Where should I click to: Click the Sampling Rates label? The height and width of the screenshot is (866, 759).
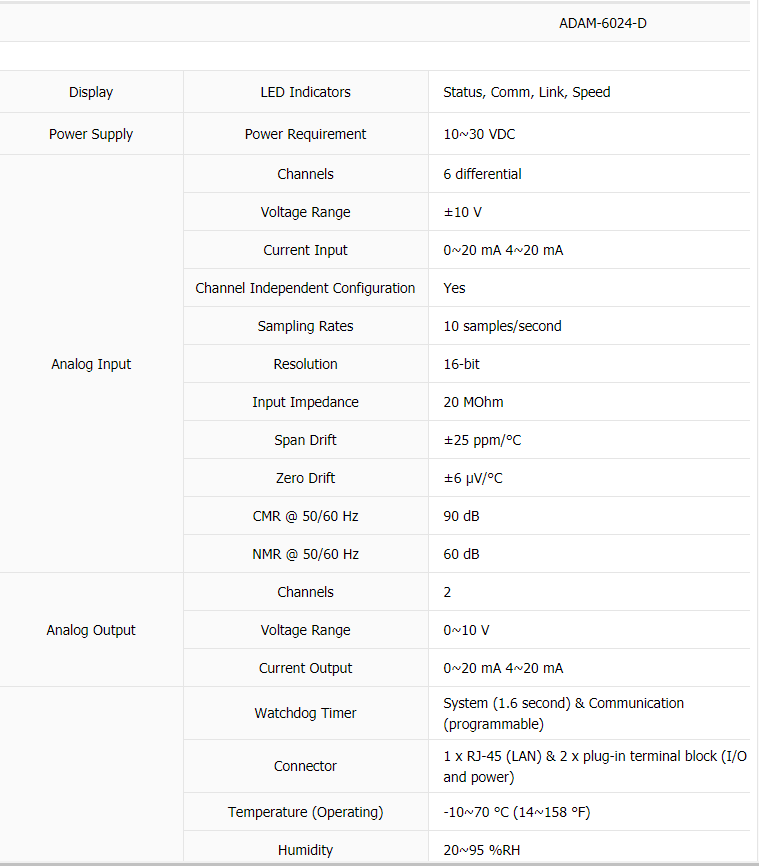(x=305, y=326)
